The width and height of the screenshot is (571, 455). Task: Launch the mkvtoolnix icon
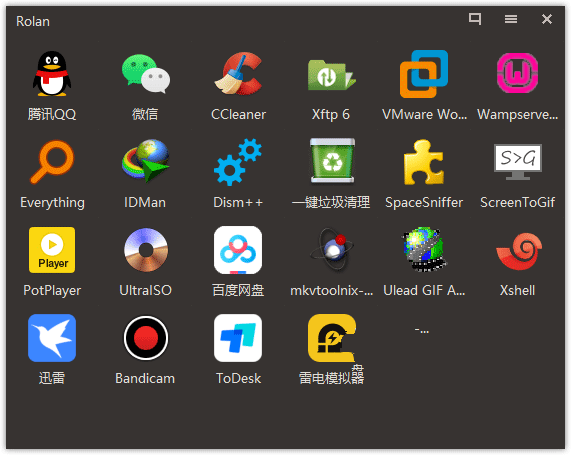[x=331, y=249]
